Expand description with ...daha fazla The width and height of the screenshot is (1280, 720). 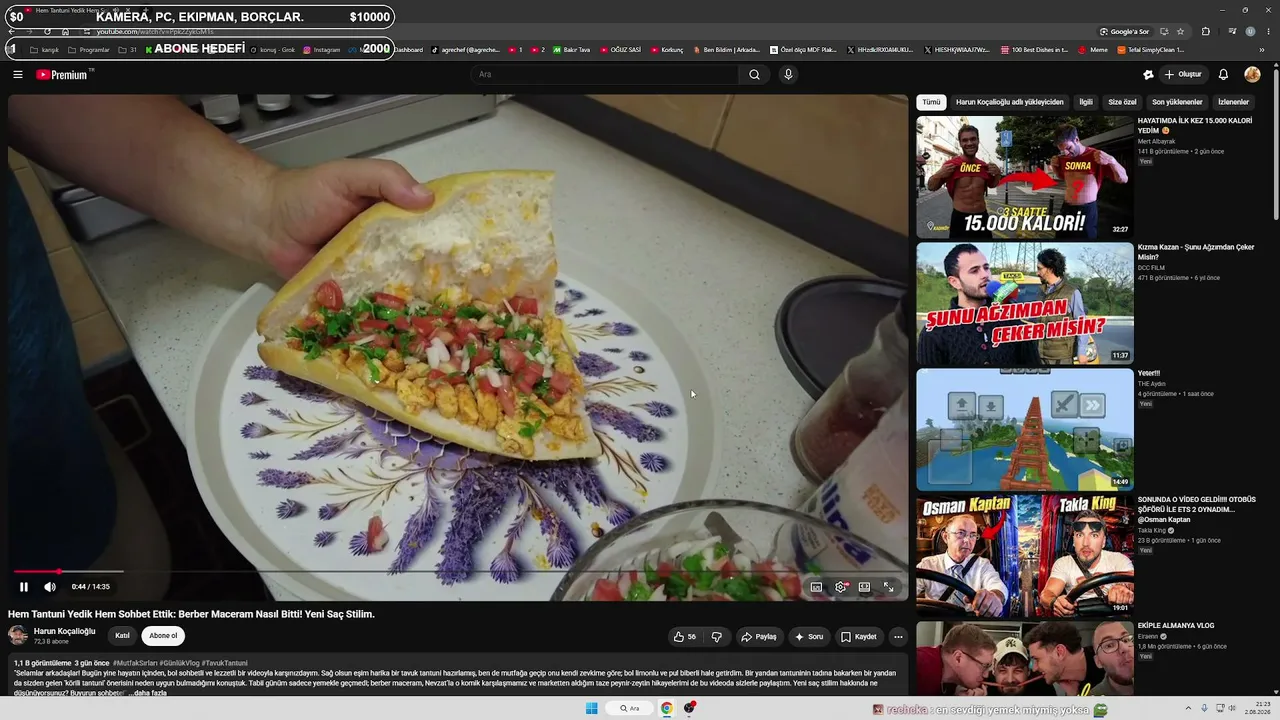pyautogui.click(x=147, y=693)
